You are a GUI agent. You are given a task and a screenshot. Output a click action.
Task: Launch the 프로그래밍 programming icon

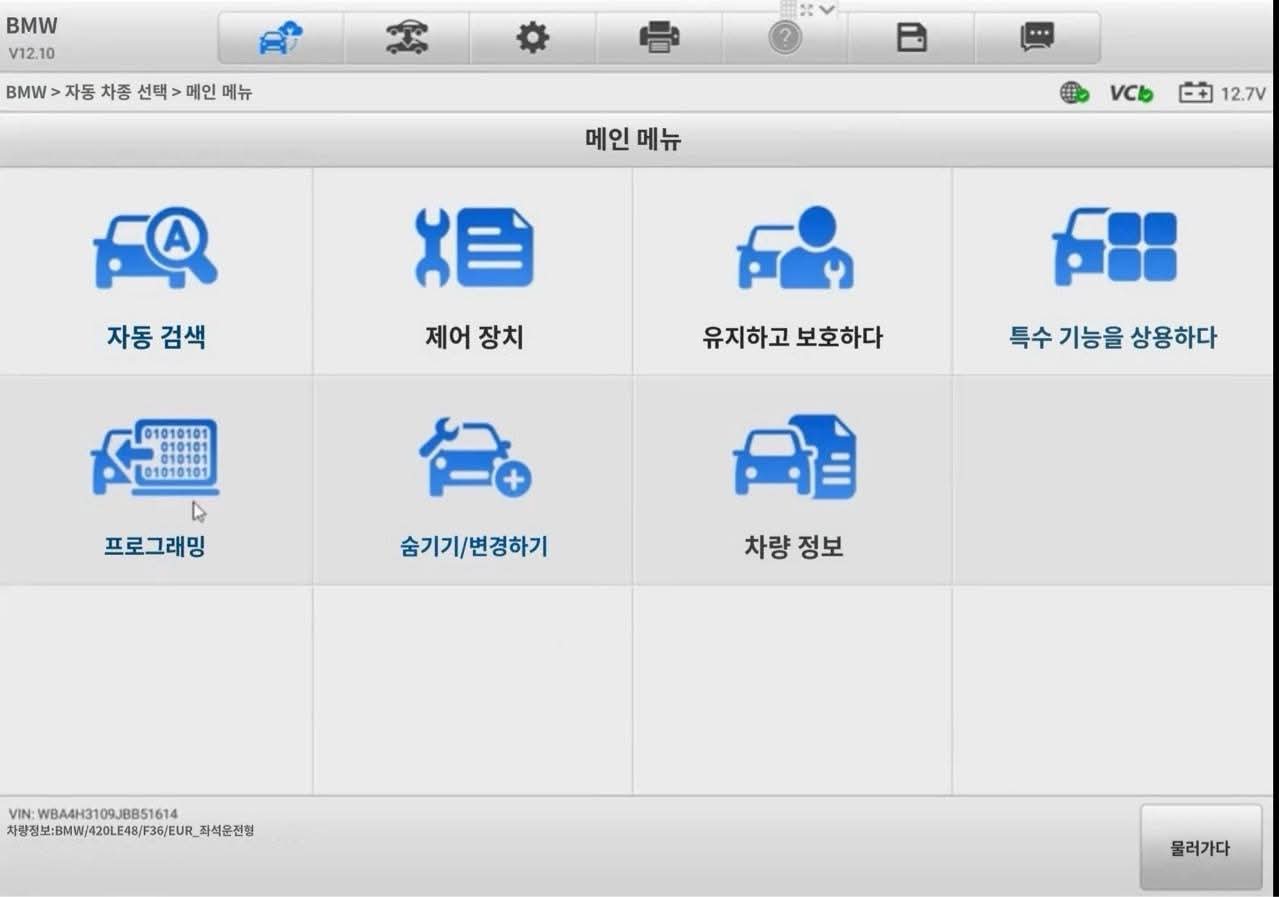click(155, 458)
